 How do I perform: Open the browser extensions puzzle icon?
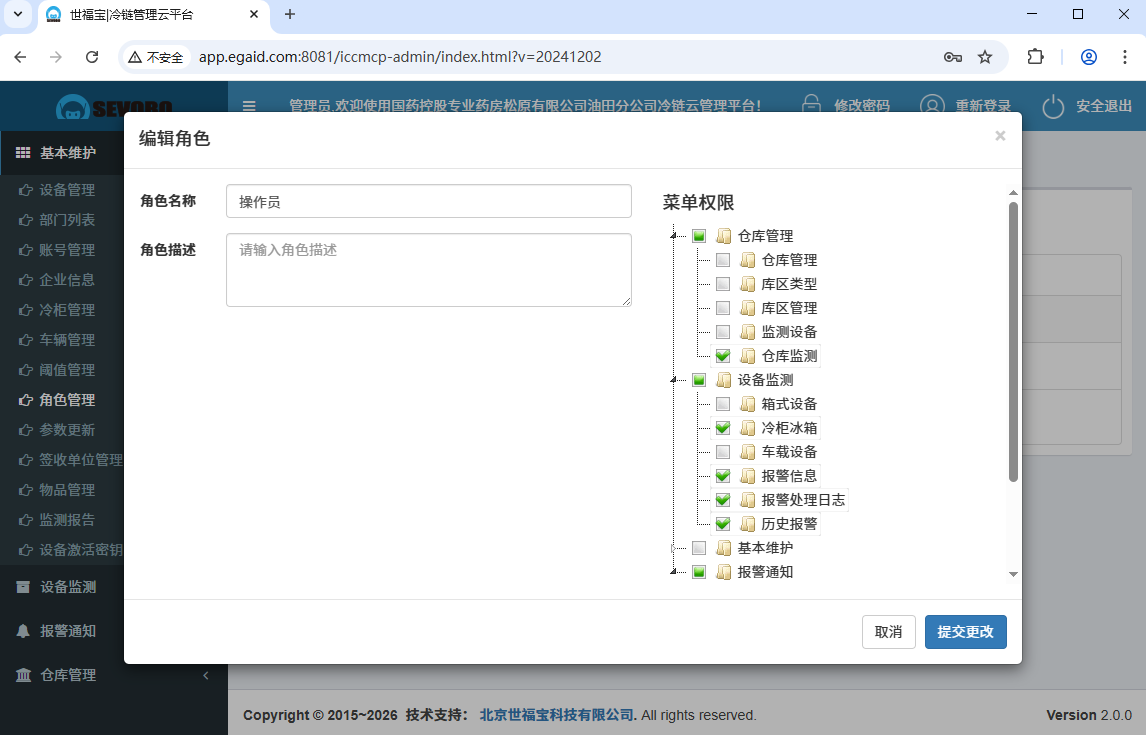(1036, 57)
